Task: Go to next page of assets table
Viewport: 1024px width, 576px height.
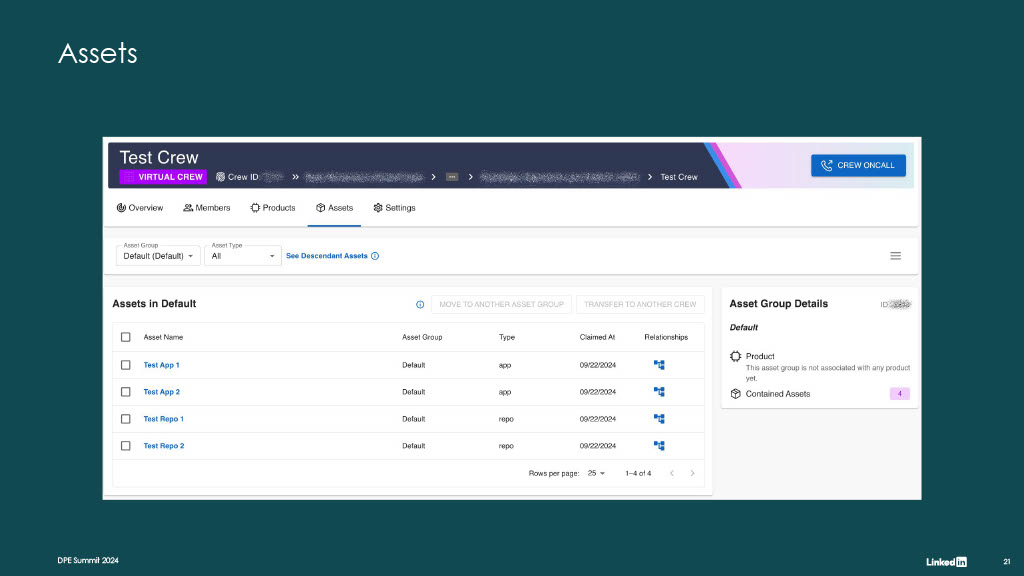Action: coord(692,473)
